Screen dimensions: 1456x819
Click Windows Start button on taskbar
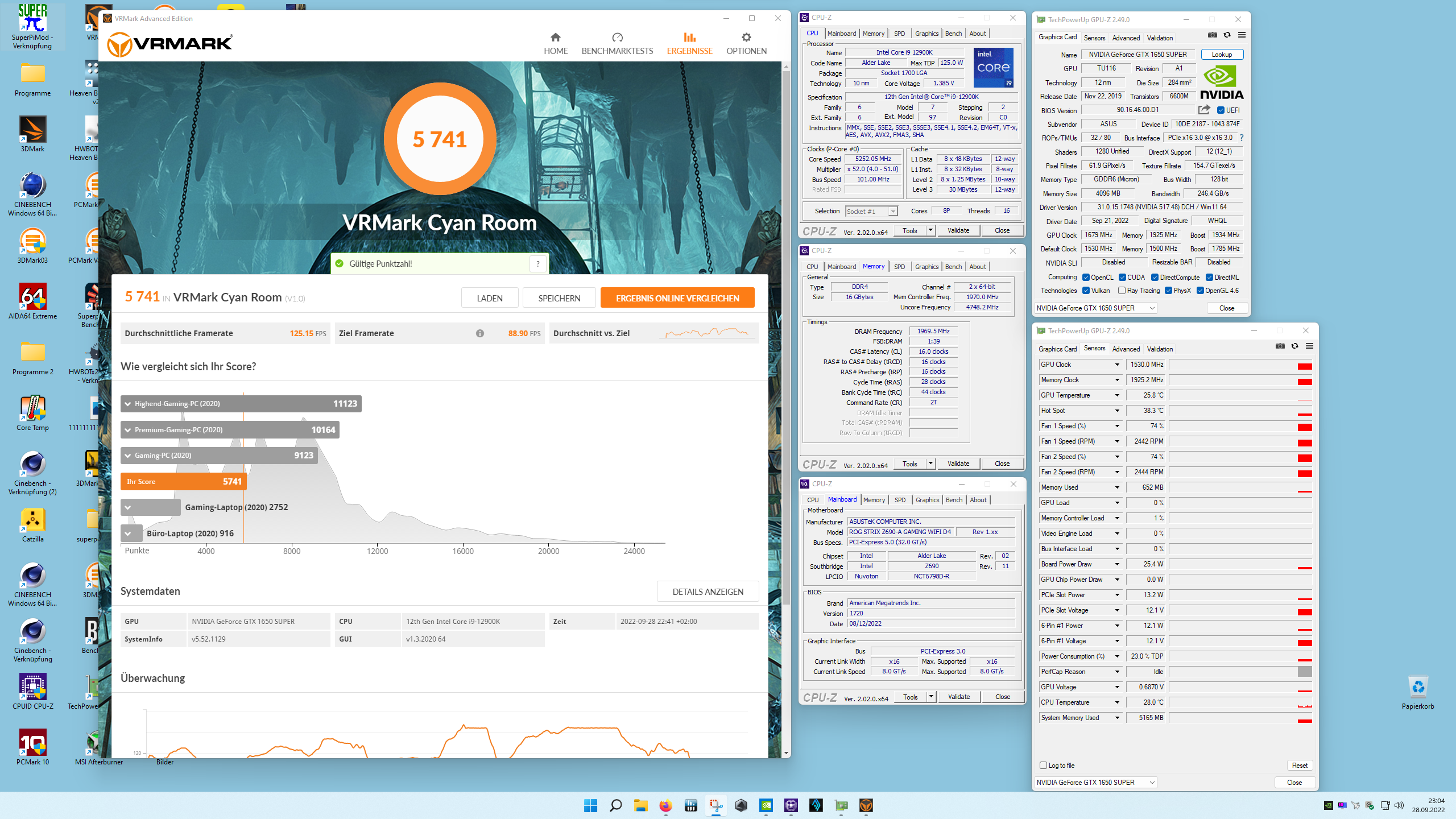click(x=590, y=805)
